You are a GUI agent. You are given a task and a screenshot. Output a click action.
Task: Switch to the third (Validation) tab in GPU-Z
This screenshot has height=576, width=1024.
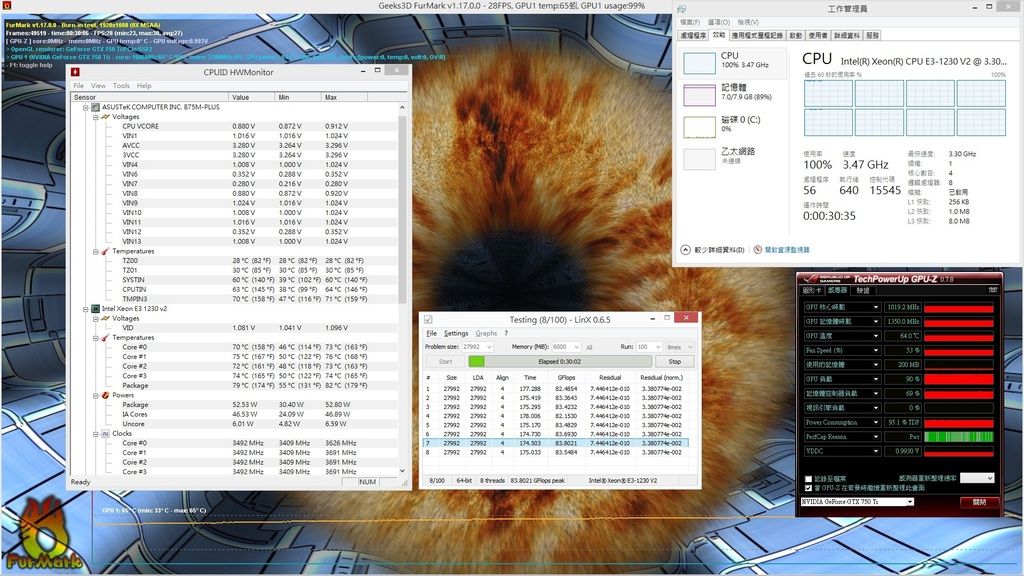(x=863, y=290)
